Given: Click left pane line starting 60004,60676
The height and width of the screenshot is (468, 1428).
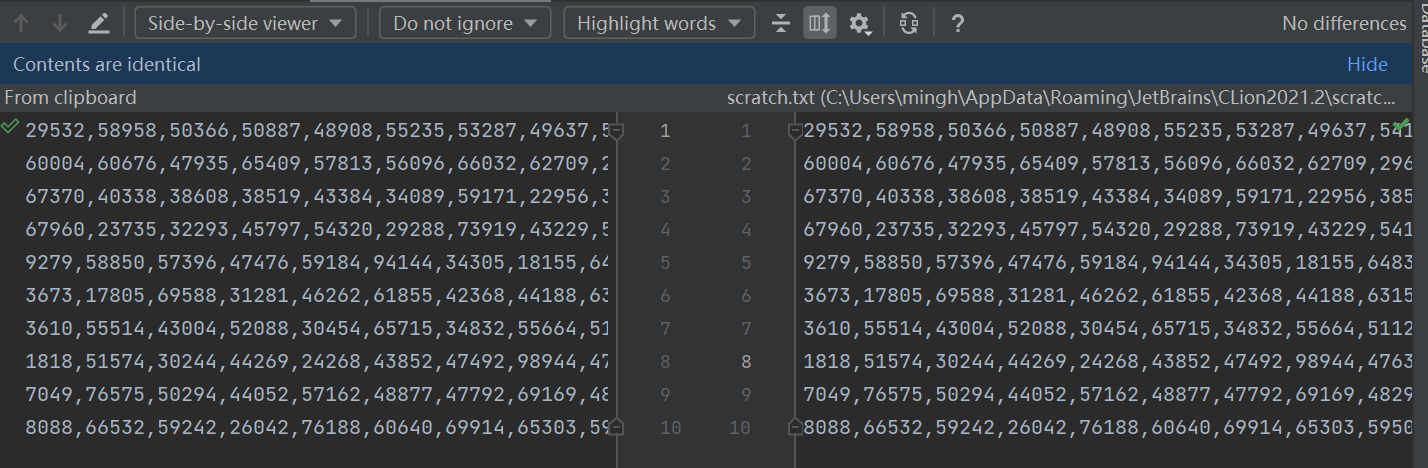Looking at the screenshot, I should [317, 164].
